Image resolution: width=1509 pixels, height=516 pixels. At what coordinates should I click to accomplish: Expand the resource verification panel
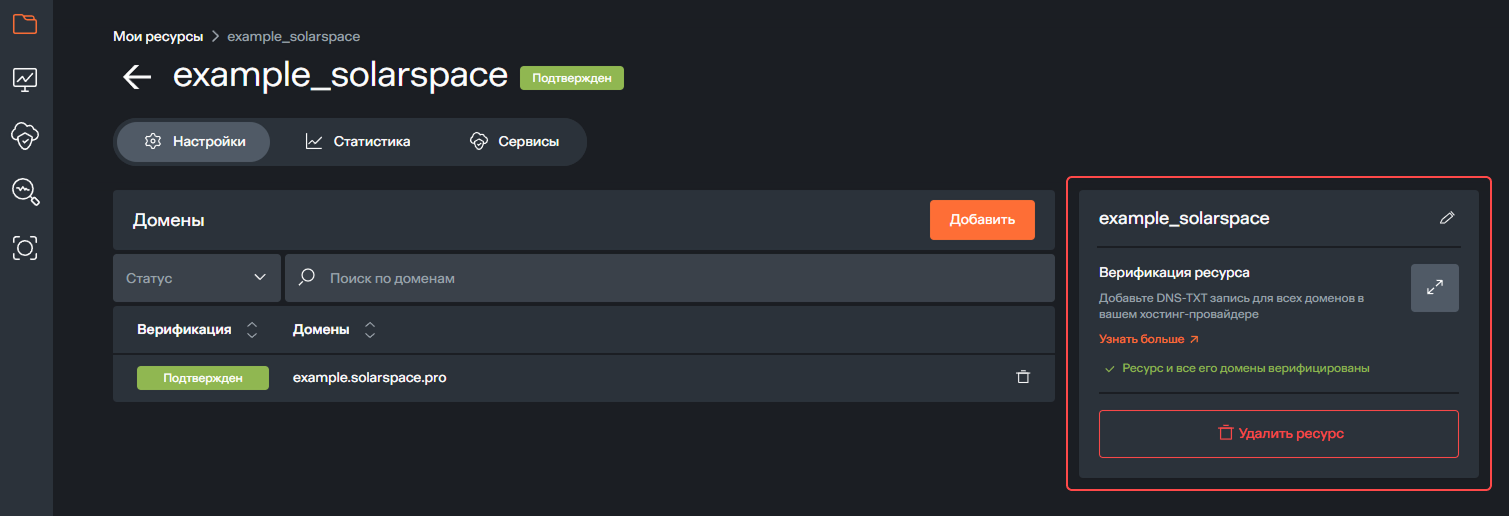1434,288
